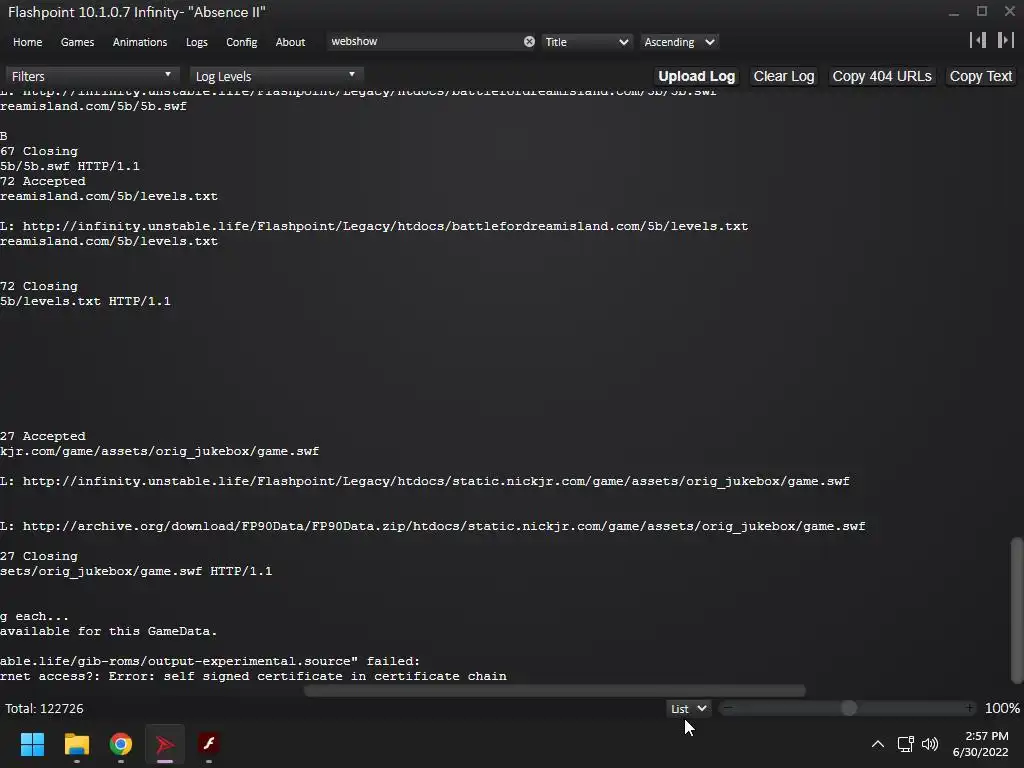Clear the webshow search text
1024x768 pixels.
click(529, 42)
